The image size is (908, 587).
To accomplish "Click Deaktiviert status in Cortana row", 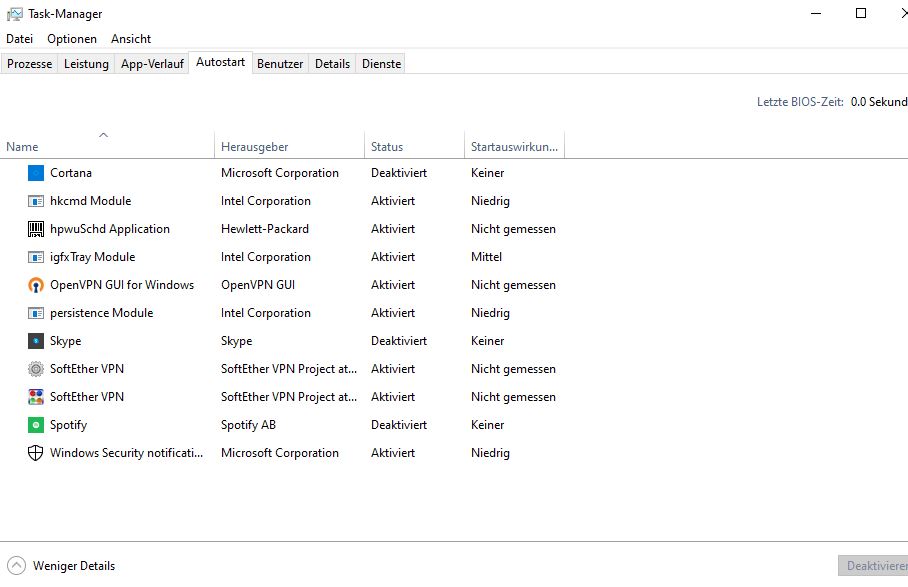I will [399, 173].
